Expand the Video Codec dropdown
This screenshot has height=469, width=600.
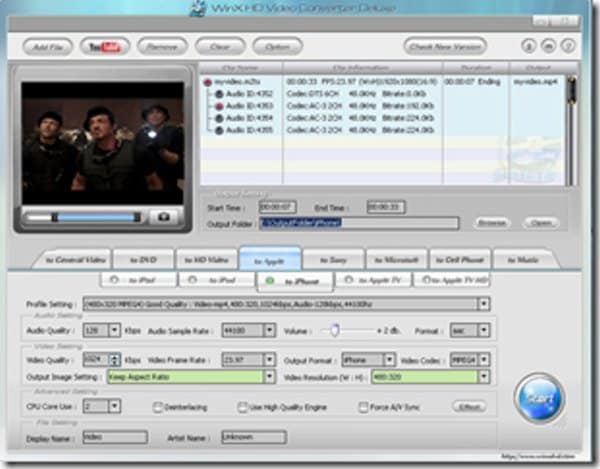(484, 360)
